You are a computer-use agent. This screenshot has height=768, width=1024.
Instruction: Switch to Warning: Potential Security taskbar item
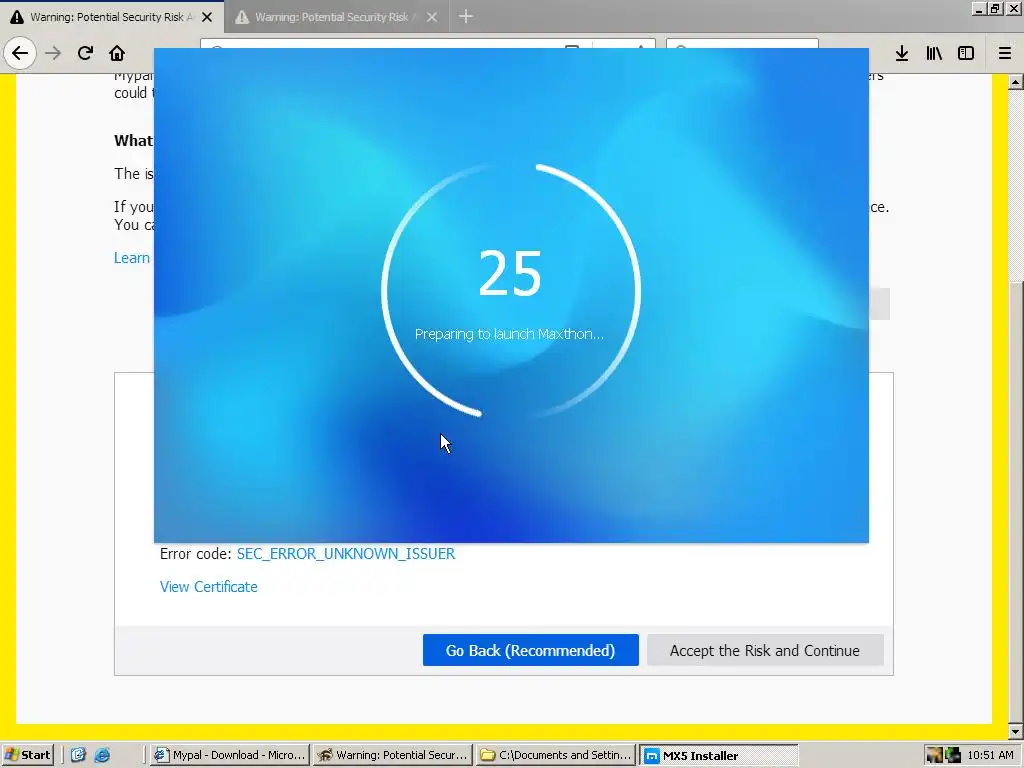(392, 755)
